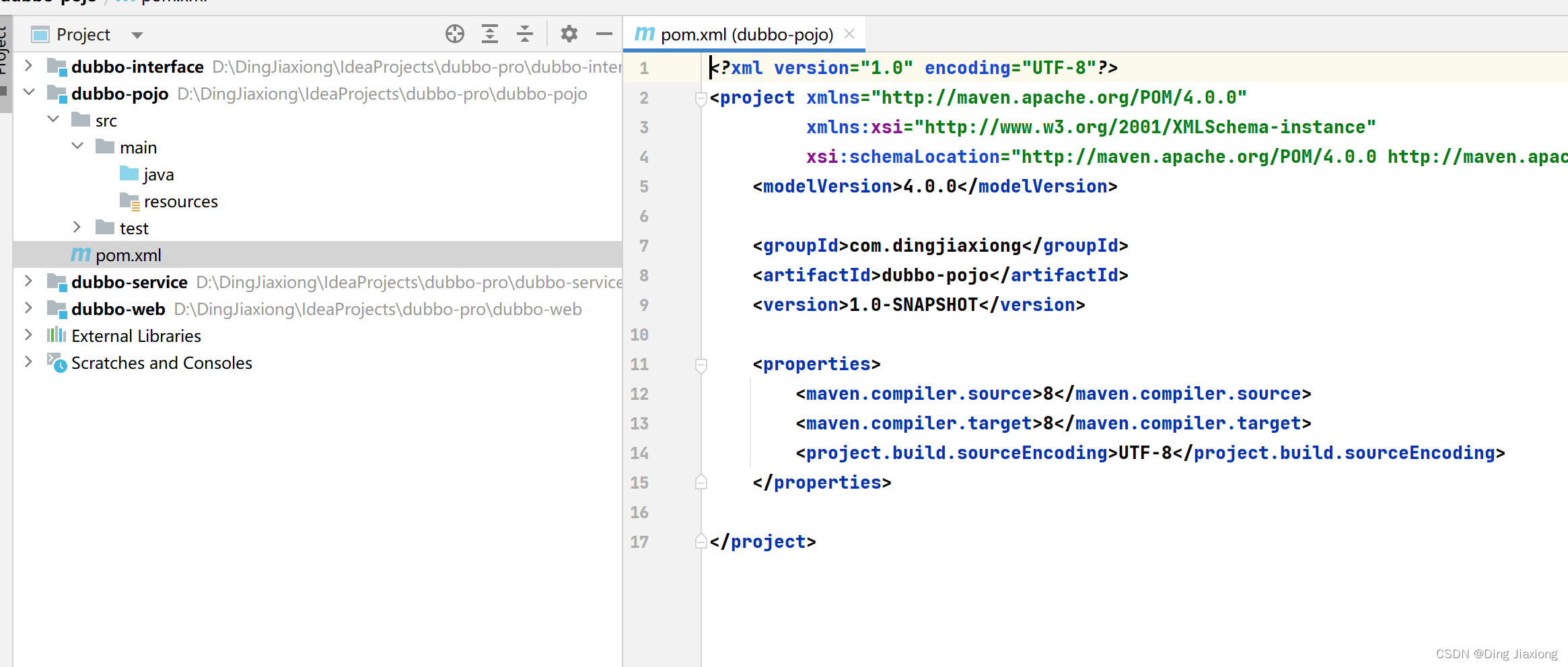Click the resources folder icon

click(x=130, y=201)
